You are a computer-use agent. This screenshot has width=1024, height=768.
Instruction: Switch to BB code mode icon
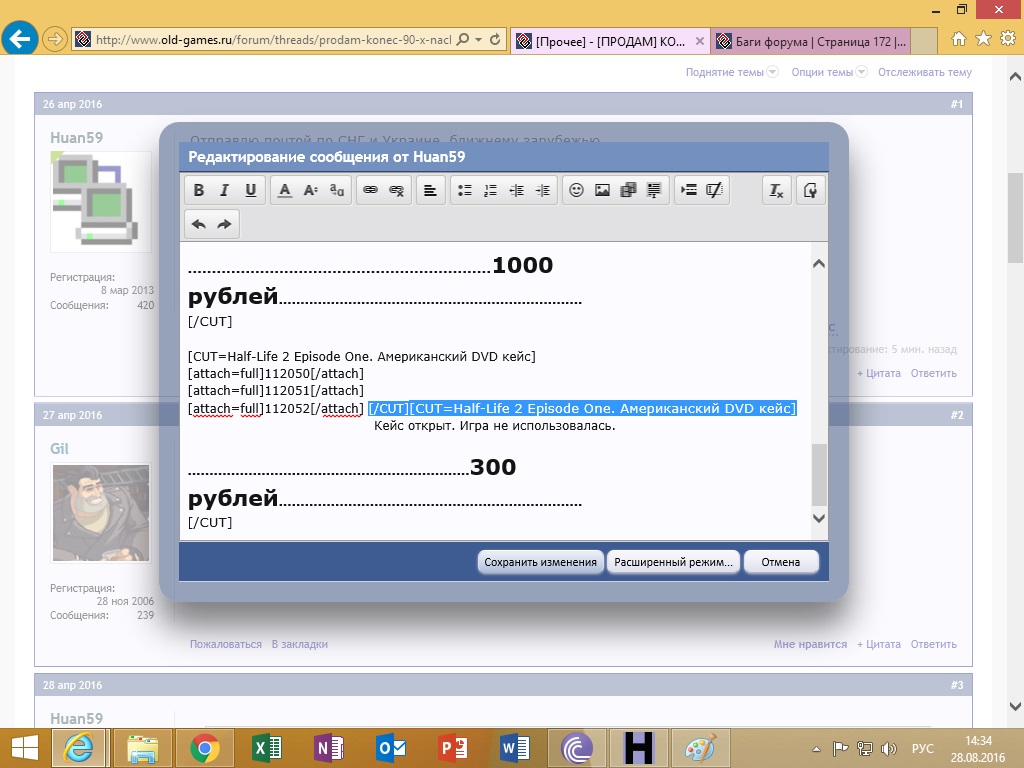click(810, 190)
